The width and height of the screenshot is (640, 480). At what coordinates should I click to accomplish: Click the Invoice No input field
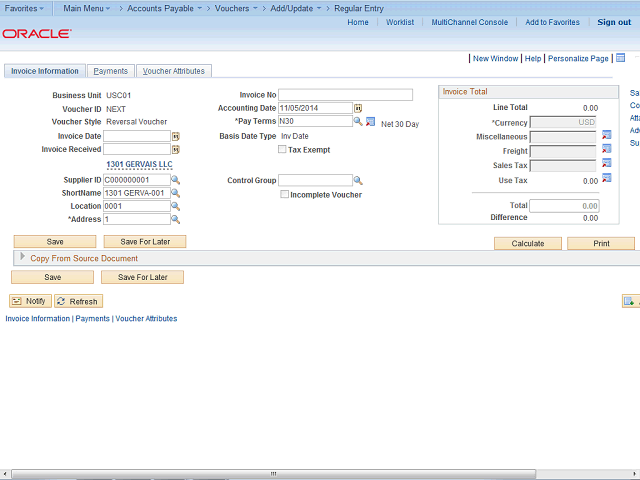tap(346, 95)
